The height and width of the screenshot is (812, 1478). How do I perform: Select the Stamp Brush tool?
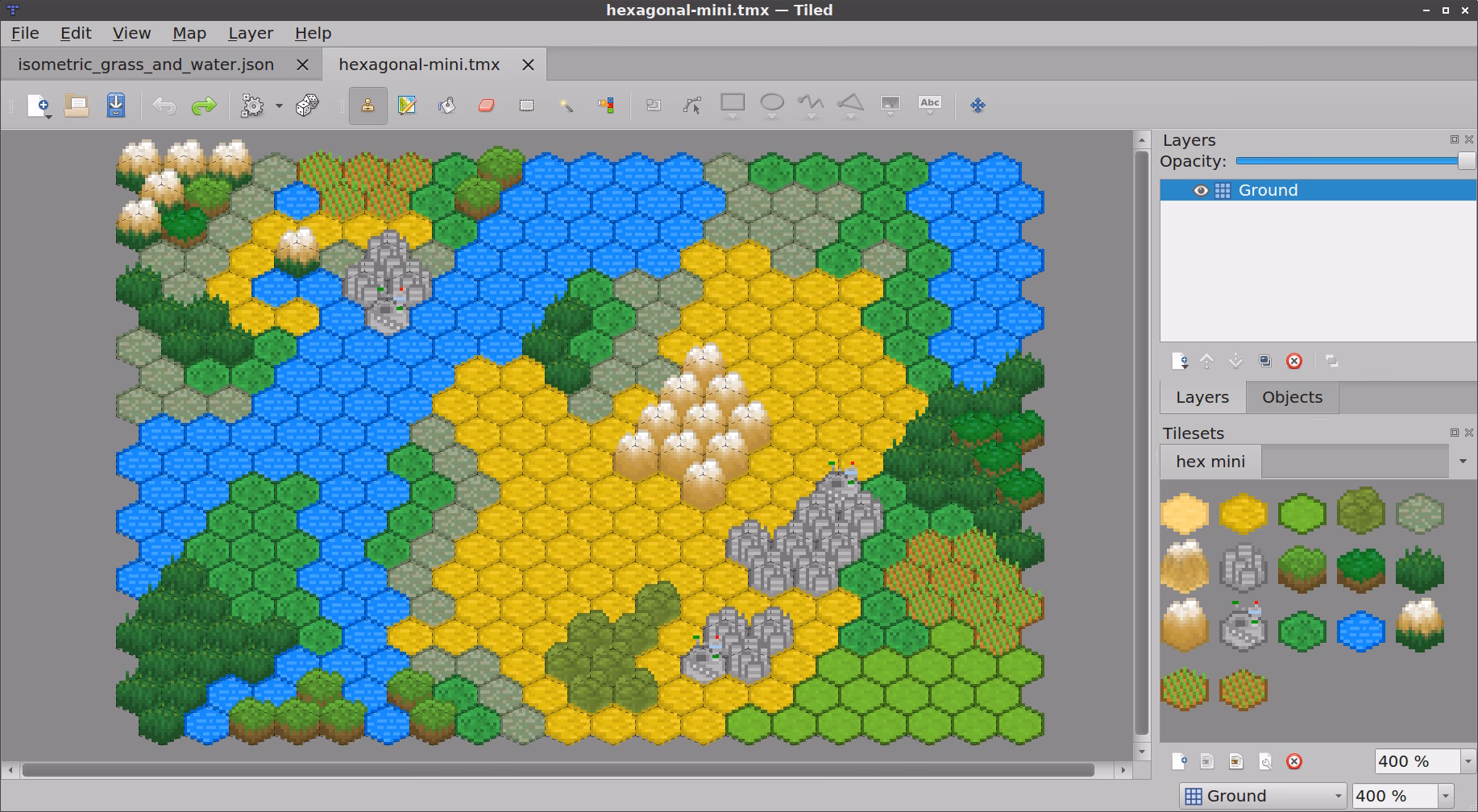[x=367, y=106]
